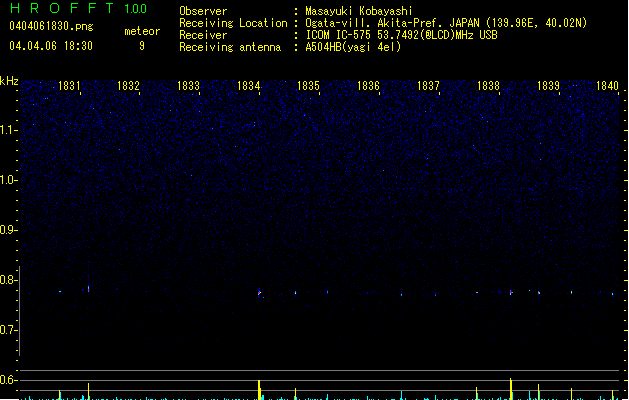Viewport: 629px width, 400px height.
Task: Click the tall yellow intensity spike after 1838
Action: (x=511, y=389)
